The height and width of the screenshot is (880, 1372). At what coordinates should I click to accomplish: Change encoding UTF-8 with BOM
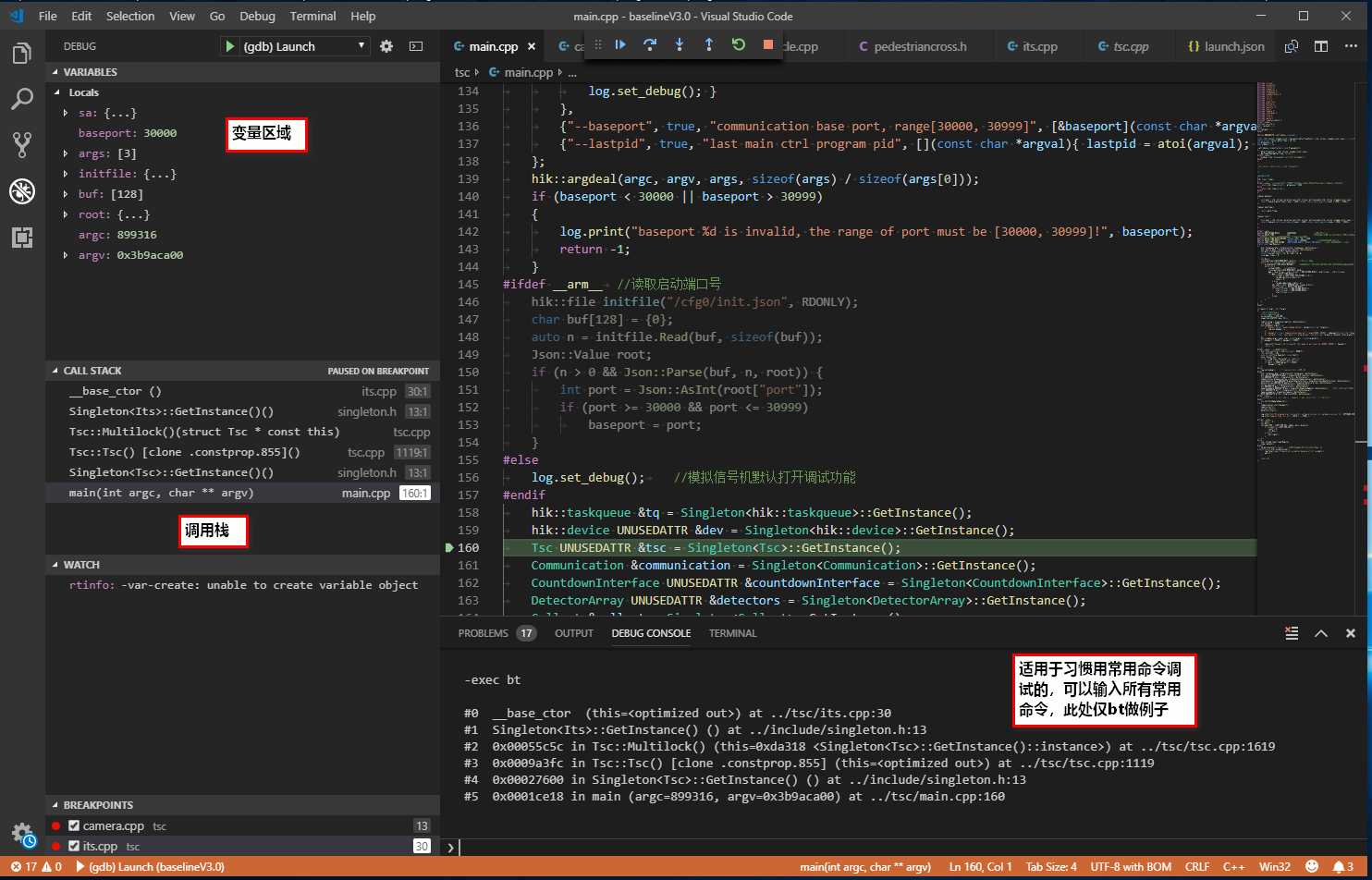1131,867
